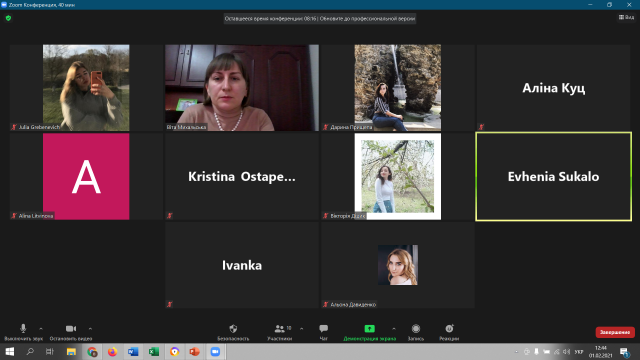Screen dimensions: 640x360
Task: Select Альона Давиденко profile photo tile
Action: tap(398, 265)
